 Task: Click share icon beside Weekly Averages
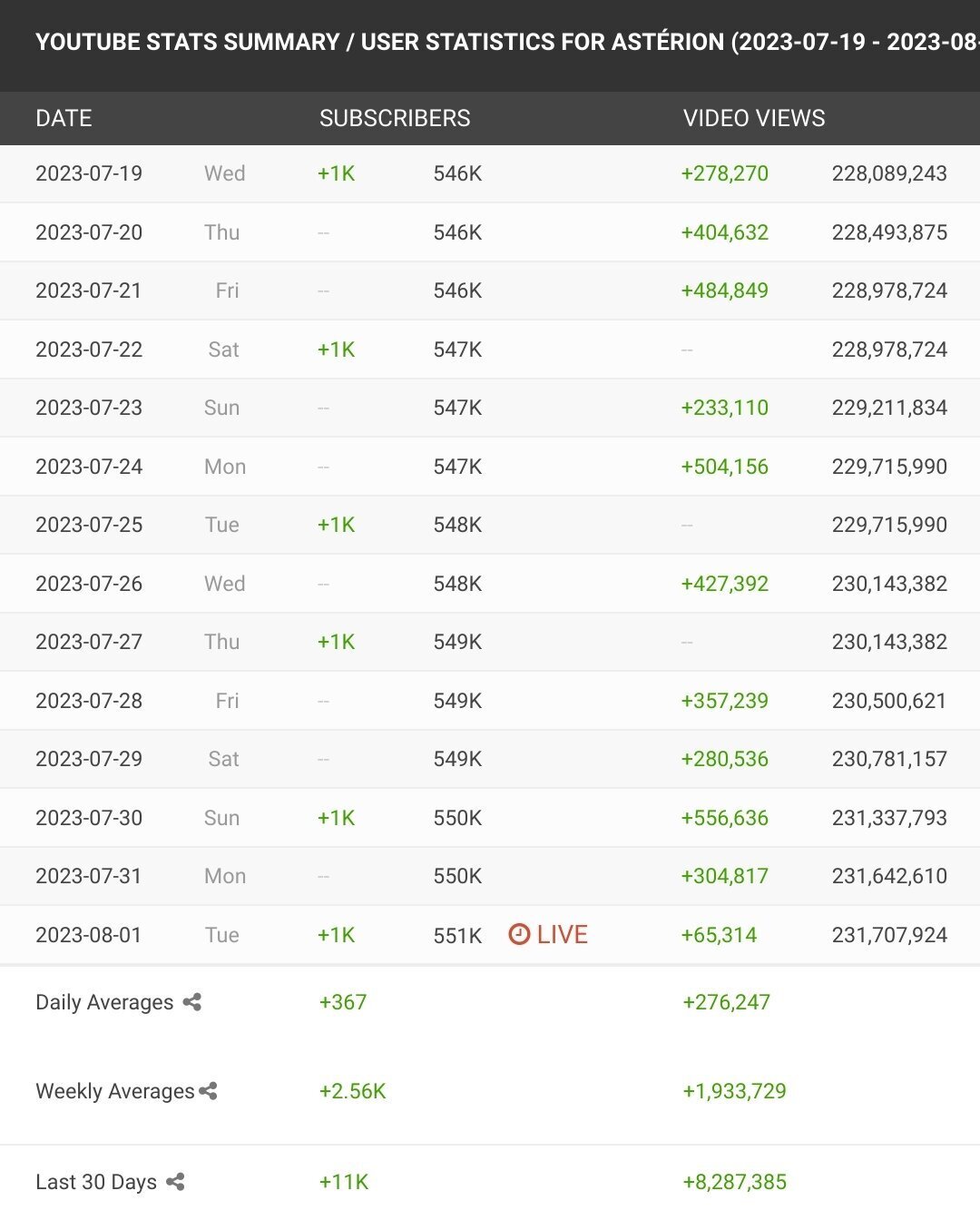click(208, 1091)
